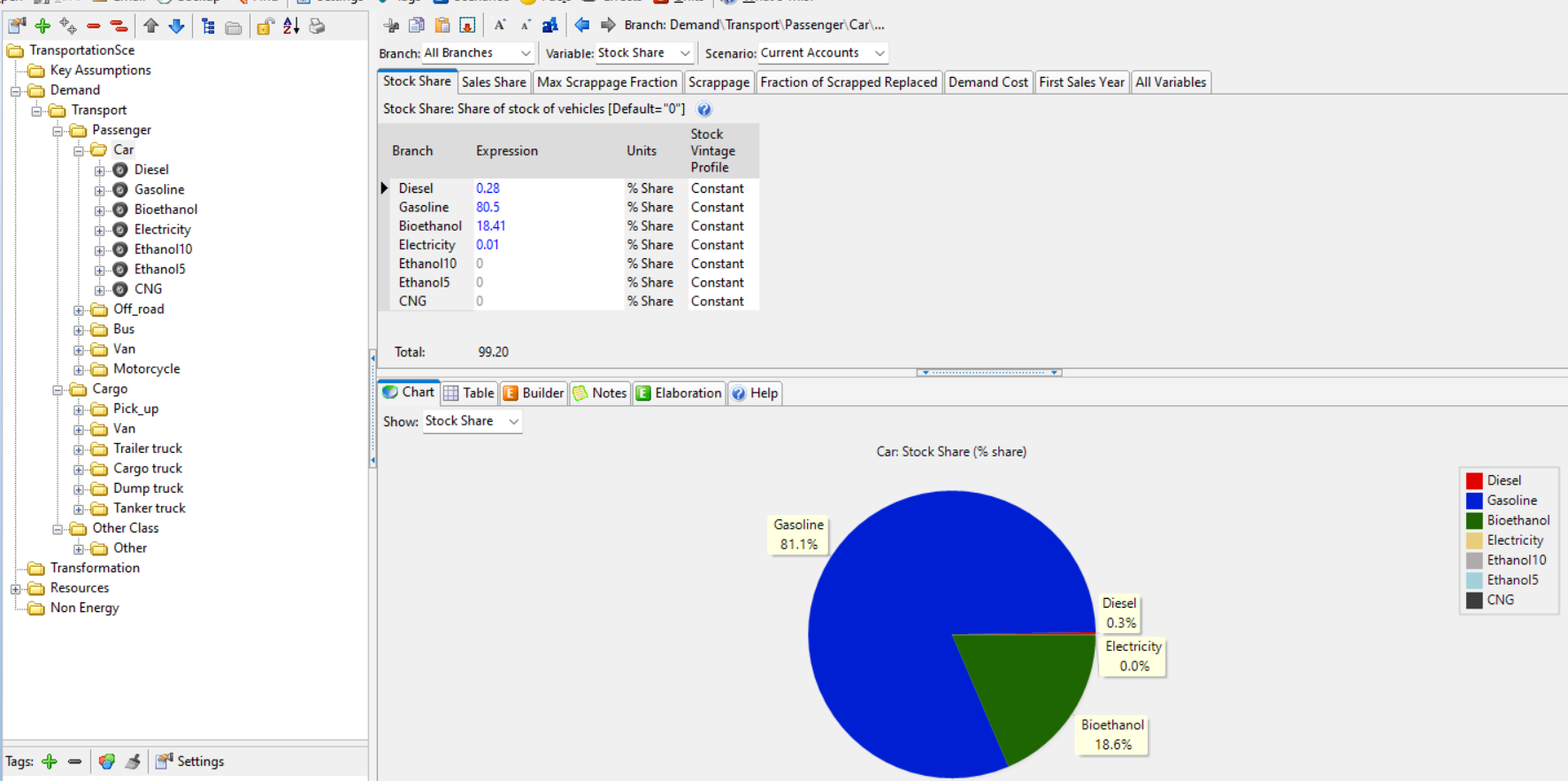Click the clear tags brush icon
1568x781 pixels.
coord(133,762)
